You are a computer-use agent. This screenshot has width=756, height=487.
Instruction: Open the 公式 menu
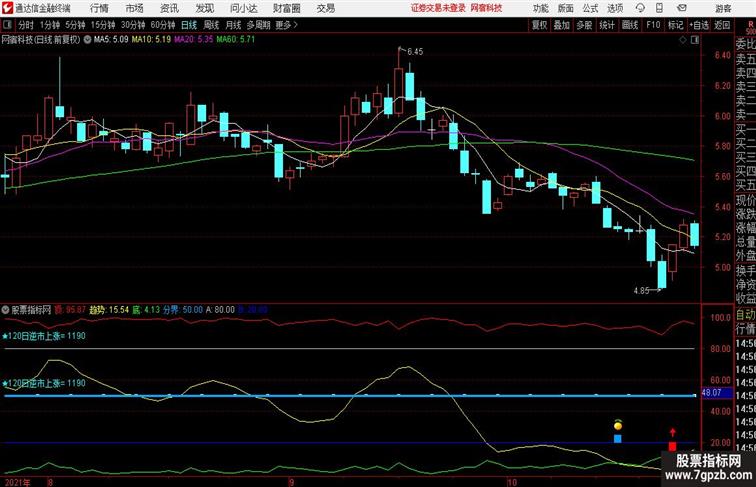click(590, 8)
